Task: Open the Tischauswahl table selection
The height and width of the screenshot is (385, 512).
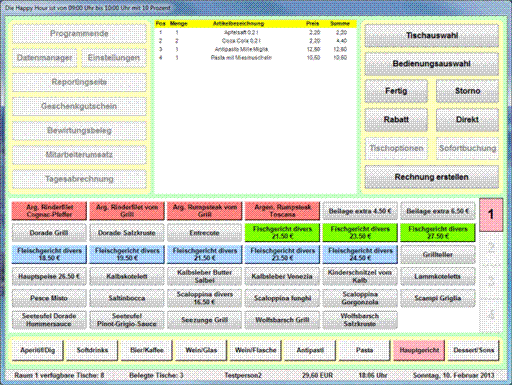Action: tap(431, 36)
